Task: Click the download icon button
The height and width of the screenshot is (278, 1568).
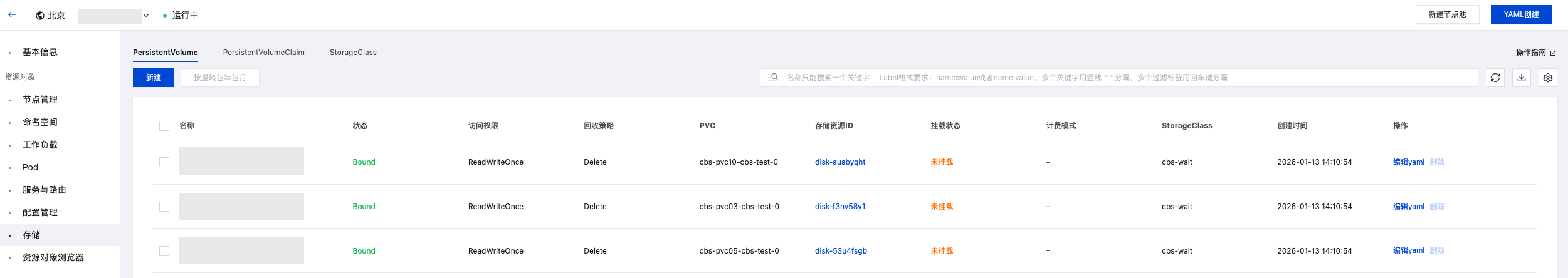Action: pyautogui.click(x=1521, y=78)
